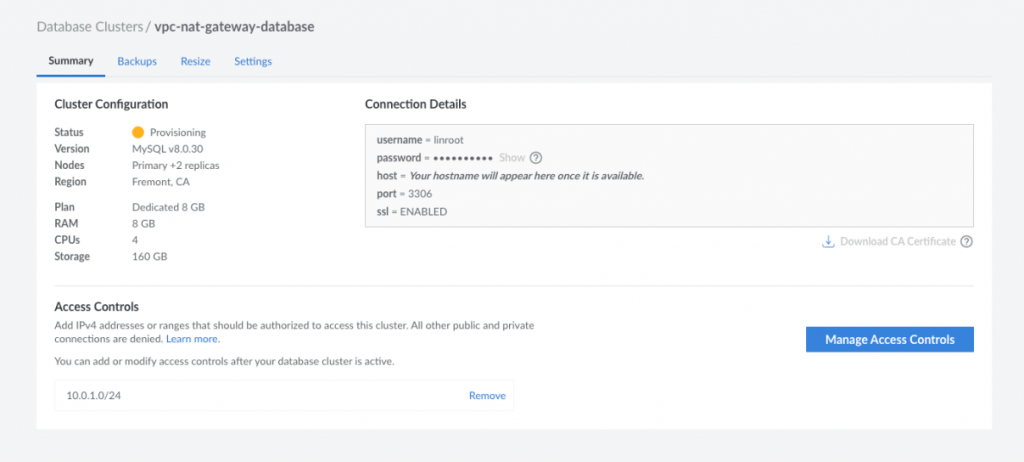Open the Backups tab
This screenshot has width=1024, height=462.
pyautogui.click(x=137, y=61)
